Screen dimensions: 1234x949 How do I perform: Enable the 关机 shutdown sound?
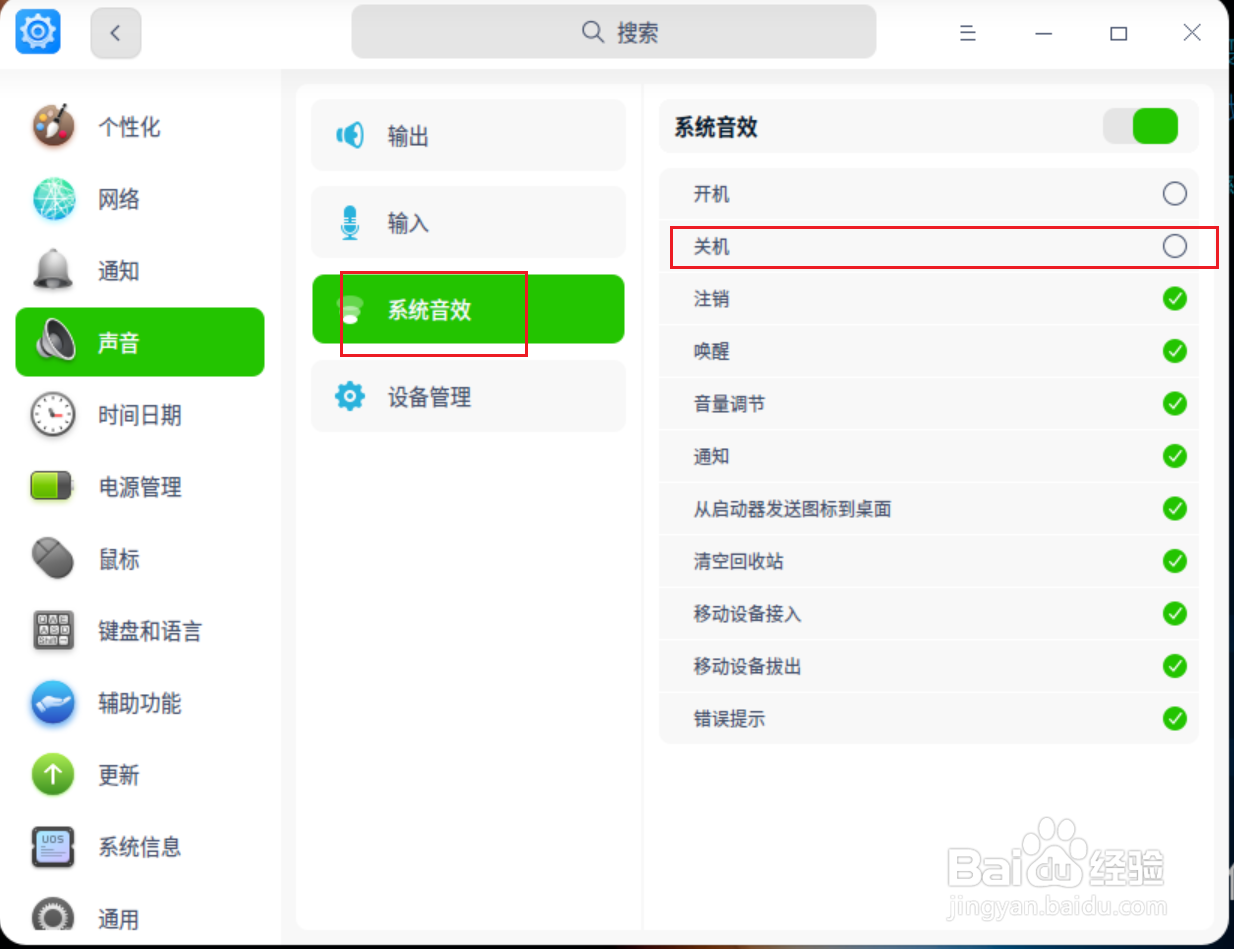[1174, 246]
